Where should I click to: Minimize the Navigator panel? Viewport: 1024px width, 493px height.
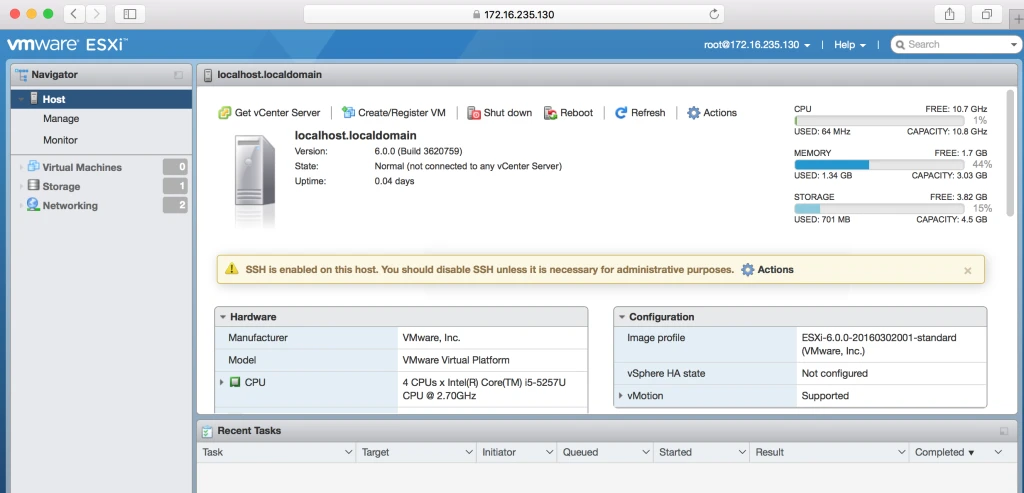pos(178,75)
